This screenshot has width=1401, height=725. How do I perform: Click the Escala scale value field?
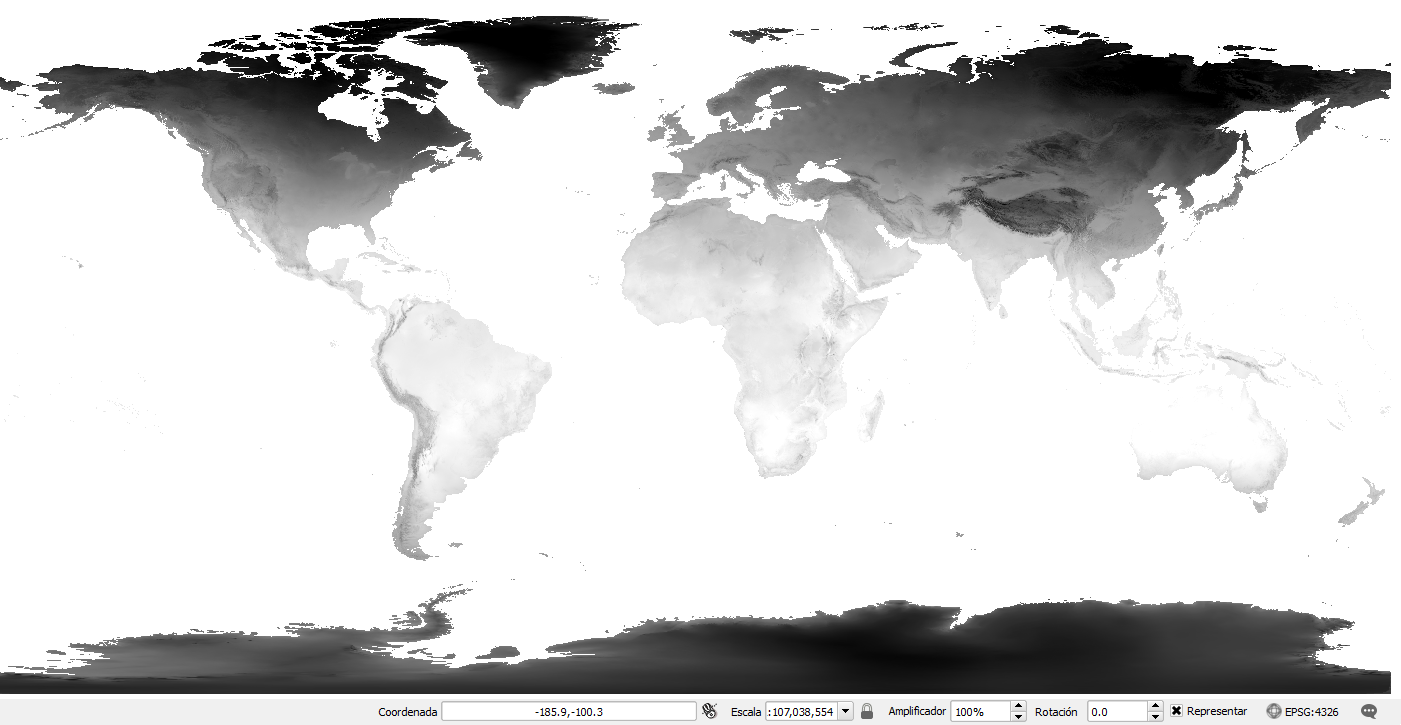(801, 711)
